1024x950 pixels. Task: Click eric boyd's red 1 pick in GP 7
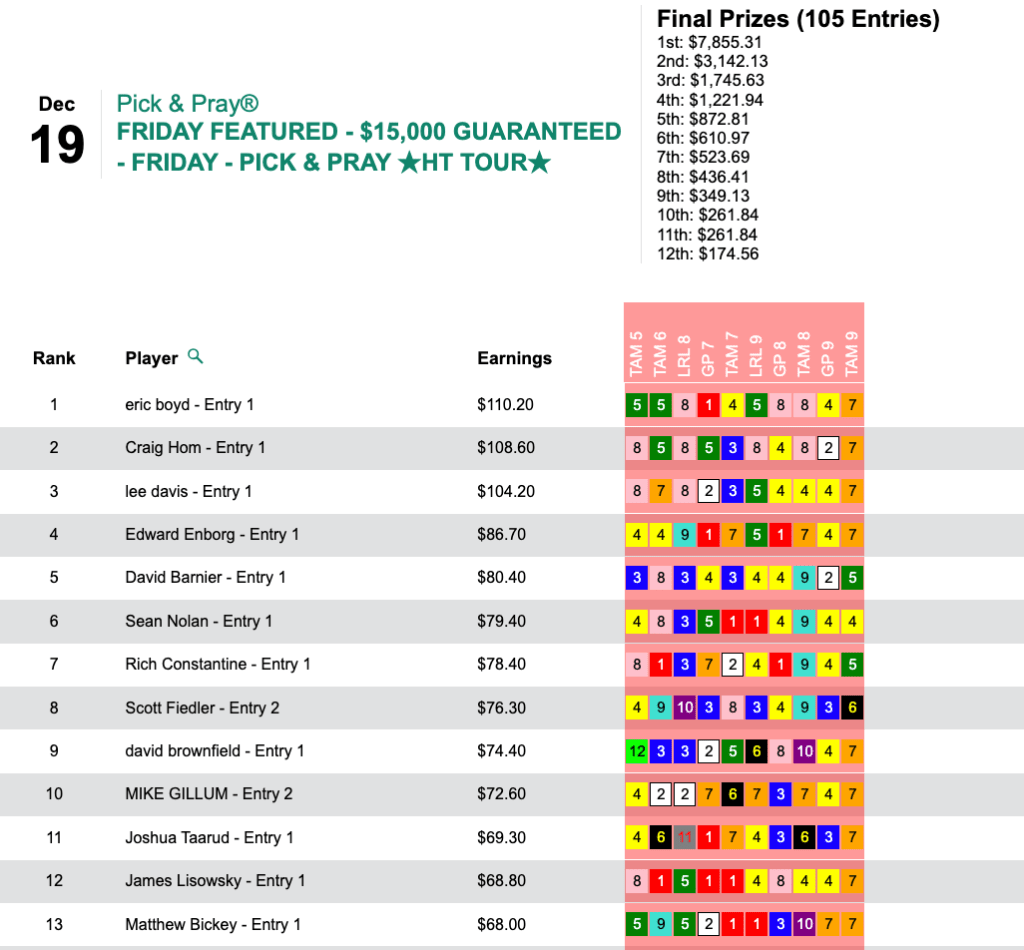click(708, 405)
